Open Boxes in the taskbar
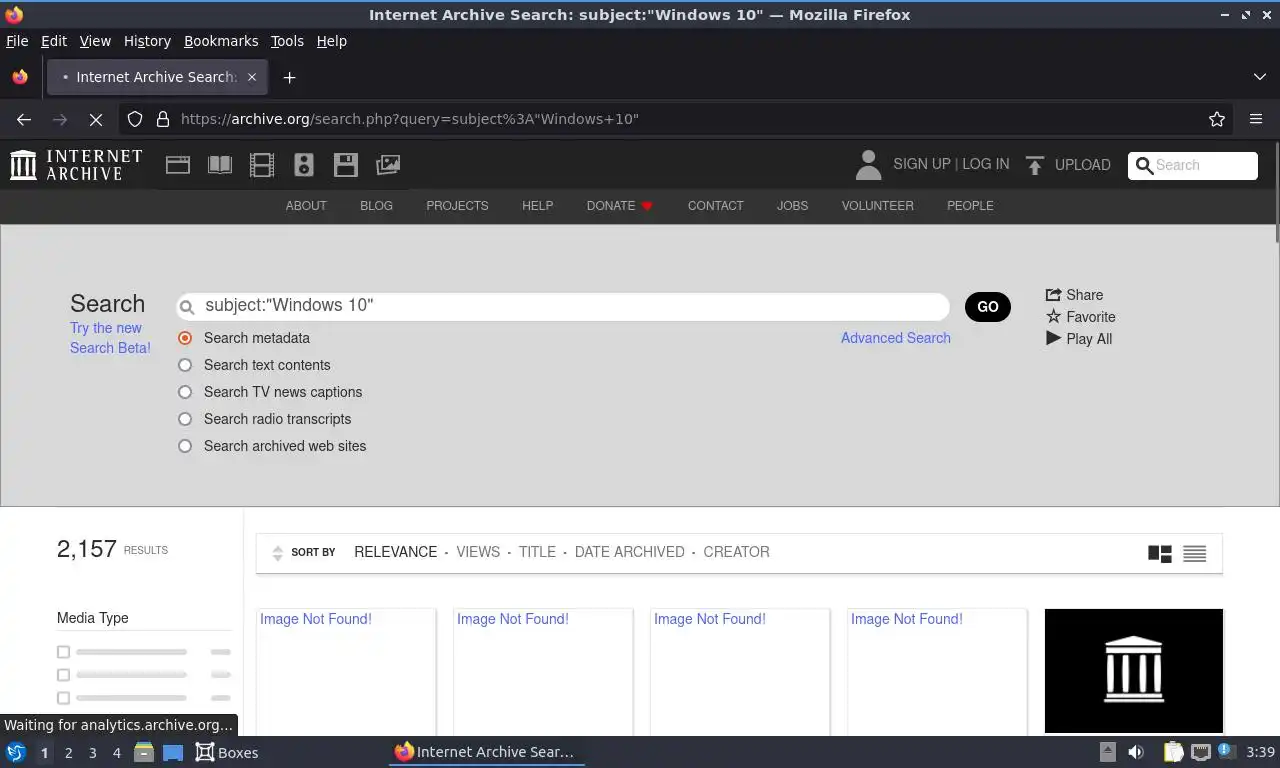This screenshot has width=1280, height=768. (x=227, y=752)
